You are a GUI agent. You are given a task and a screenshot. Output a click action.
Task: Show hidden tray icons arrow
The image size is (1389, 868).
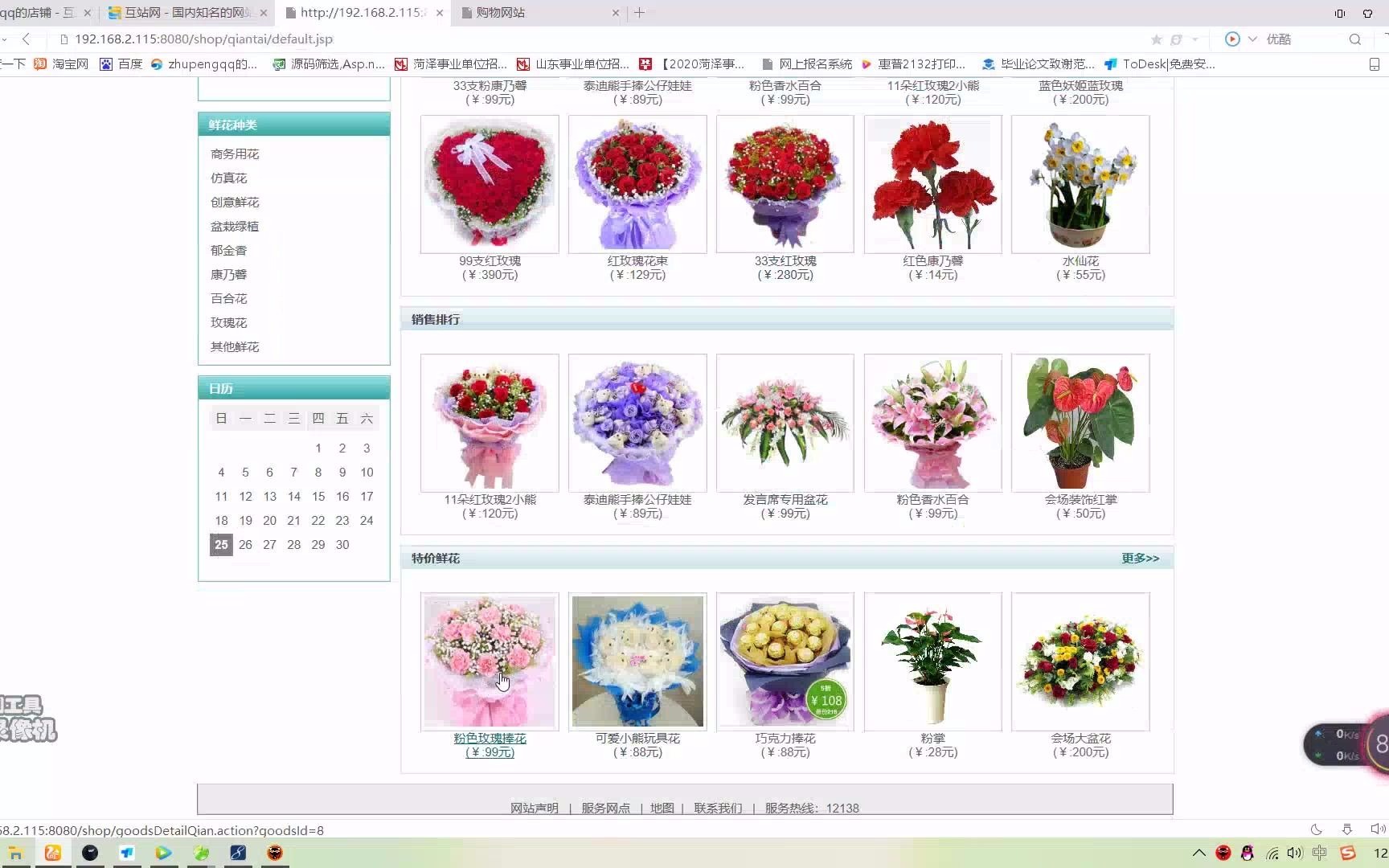click(x=1198, y=854)
